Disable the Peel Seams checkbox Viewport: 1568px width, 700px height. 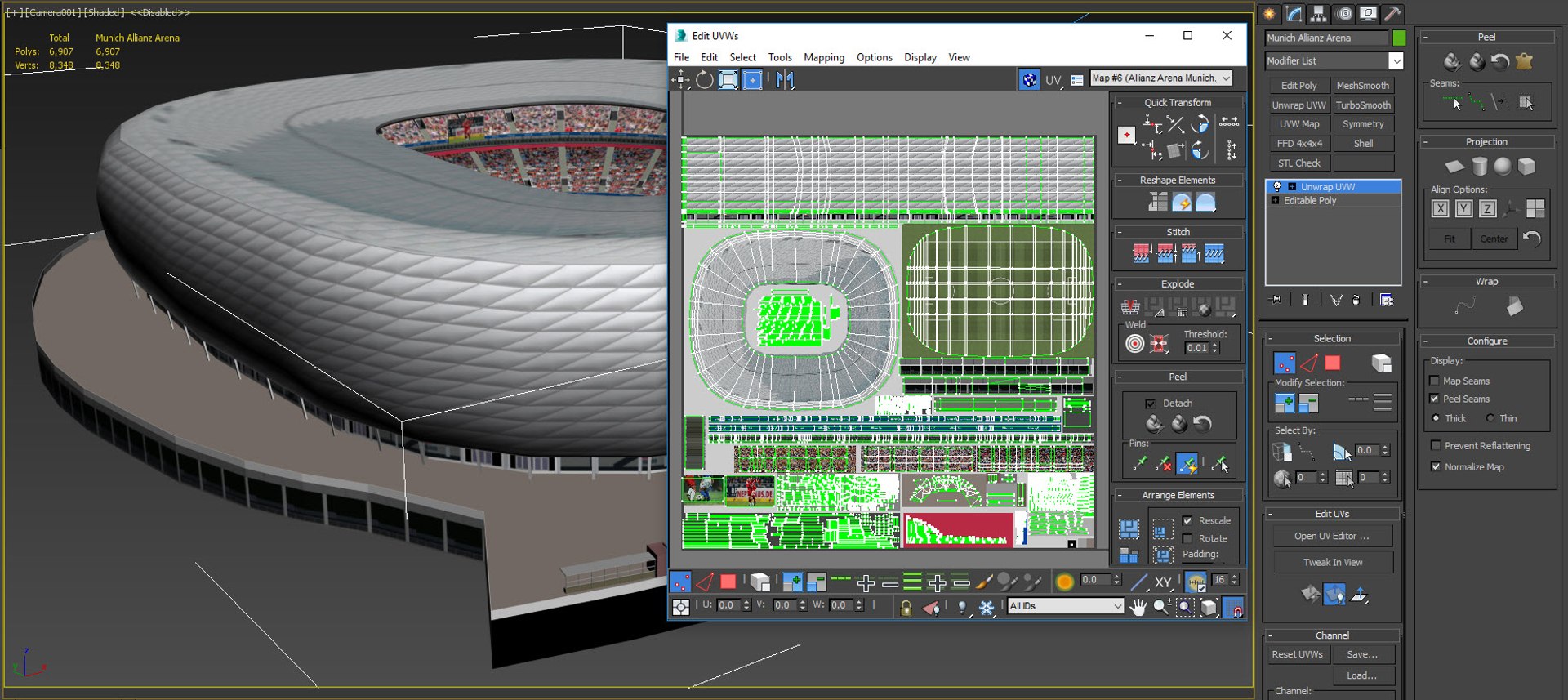pyautogui.click(x=1434, y=399)
